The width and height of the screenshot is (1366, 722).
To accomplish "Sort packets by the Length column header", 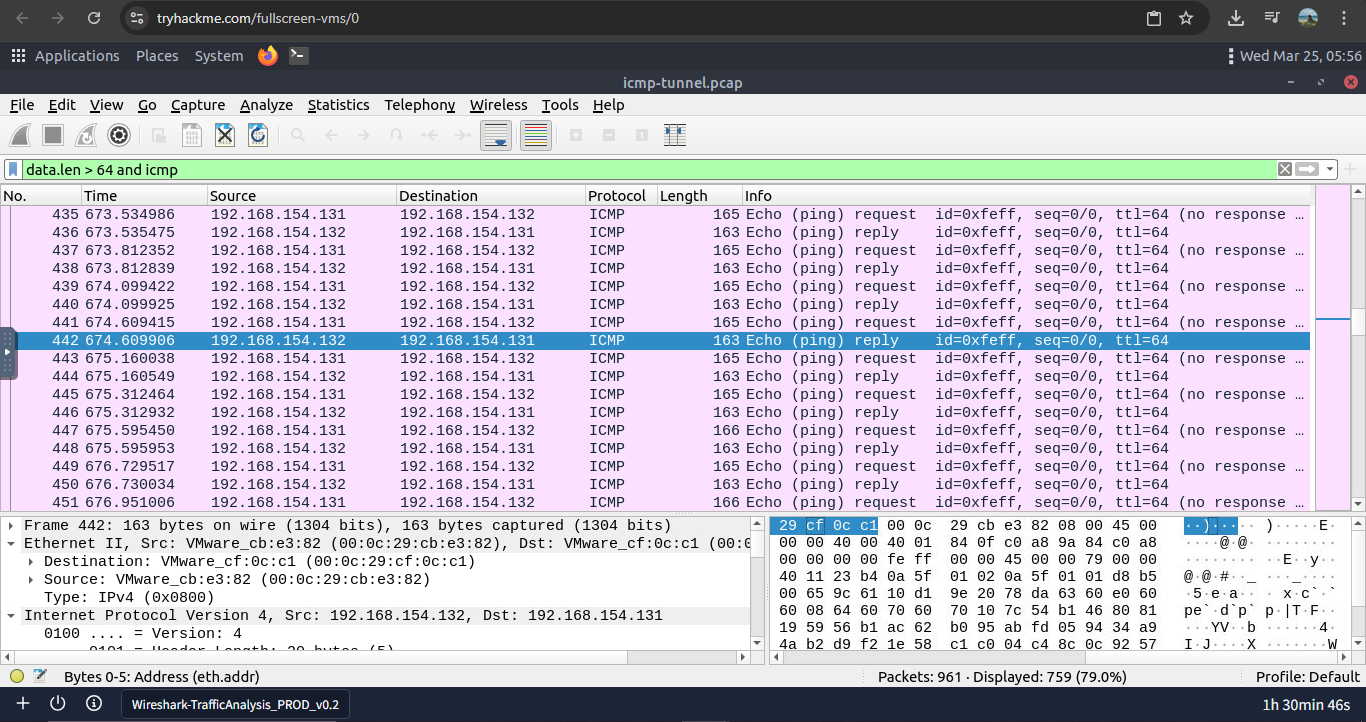I will (699, 196).
